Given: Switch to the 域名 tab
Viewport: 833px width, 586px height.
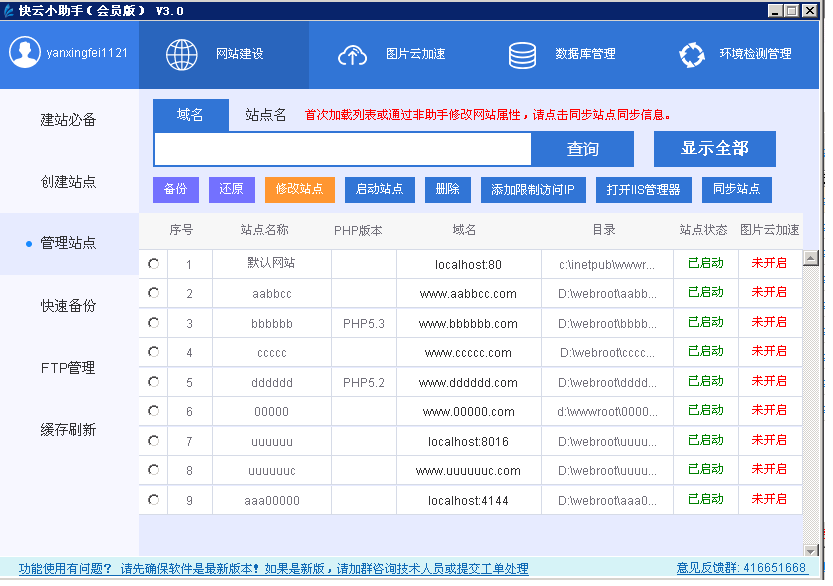Looking at the screenshot, I should (x=190, y=115).
